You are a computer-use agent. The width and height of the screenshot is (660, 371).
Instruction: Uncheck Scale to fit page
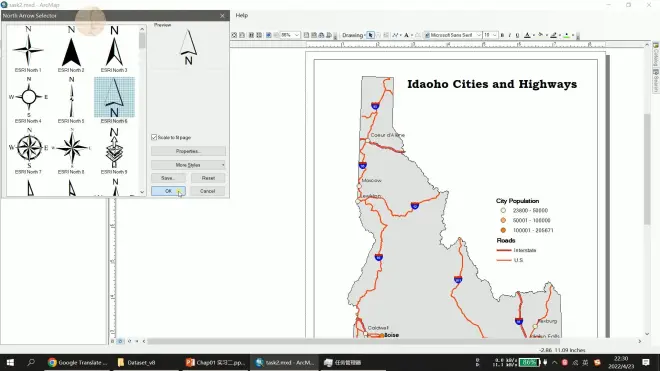(154, 137)
